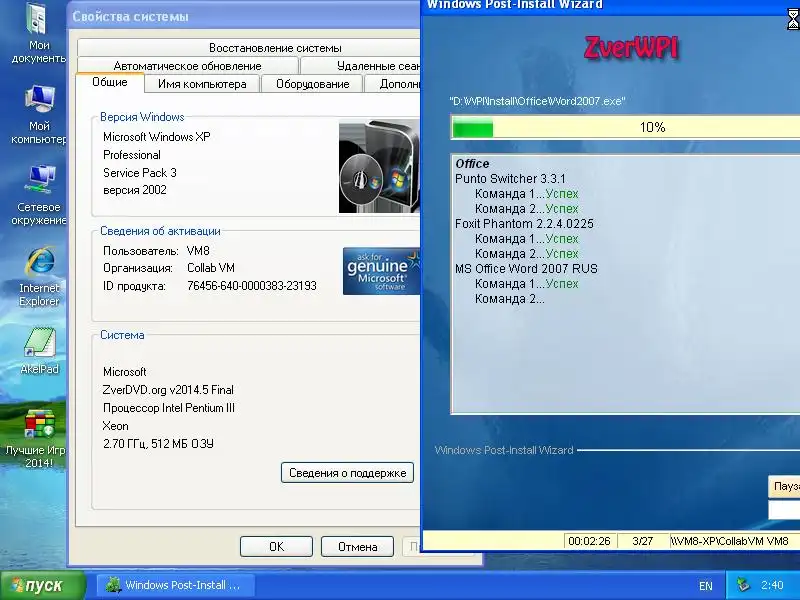The width and height of the screenshot is (800, 600).
Task: Open the Мой компьютер desktop icon
Action: [39, 114]
